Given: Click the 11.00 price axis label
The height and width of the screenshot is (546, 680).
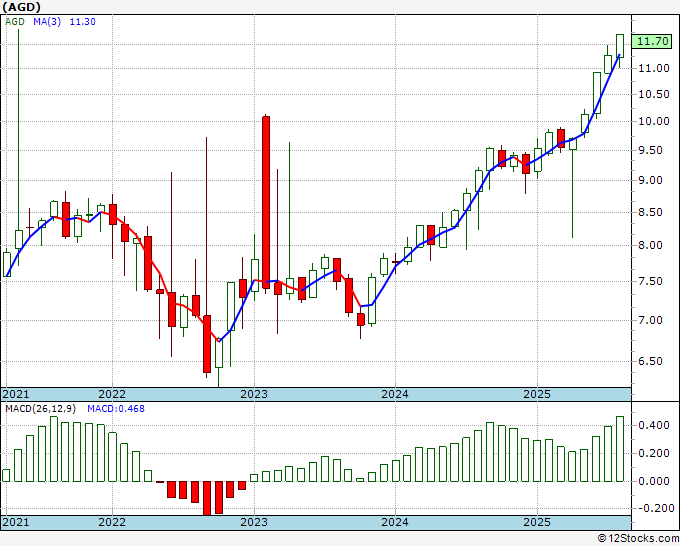Looking at the screenshot, I should (654, 68).
